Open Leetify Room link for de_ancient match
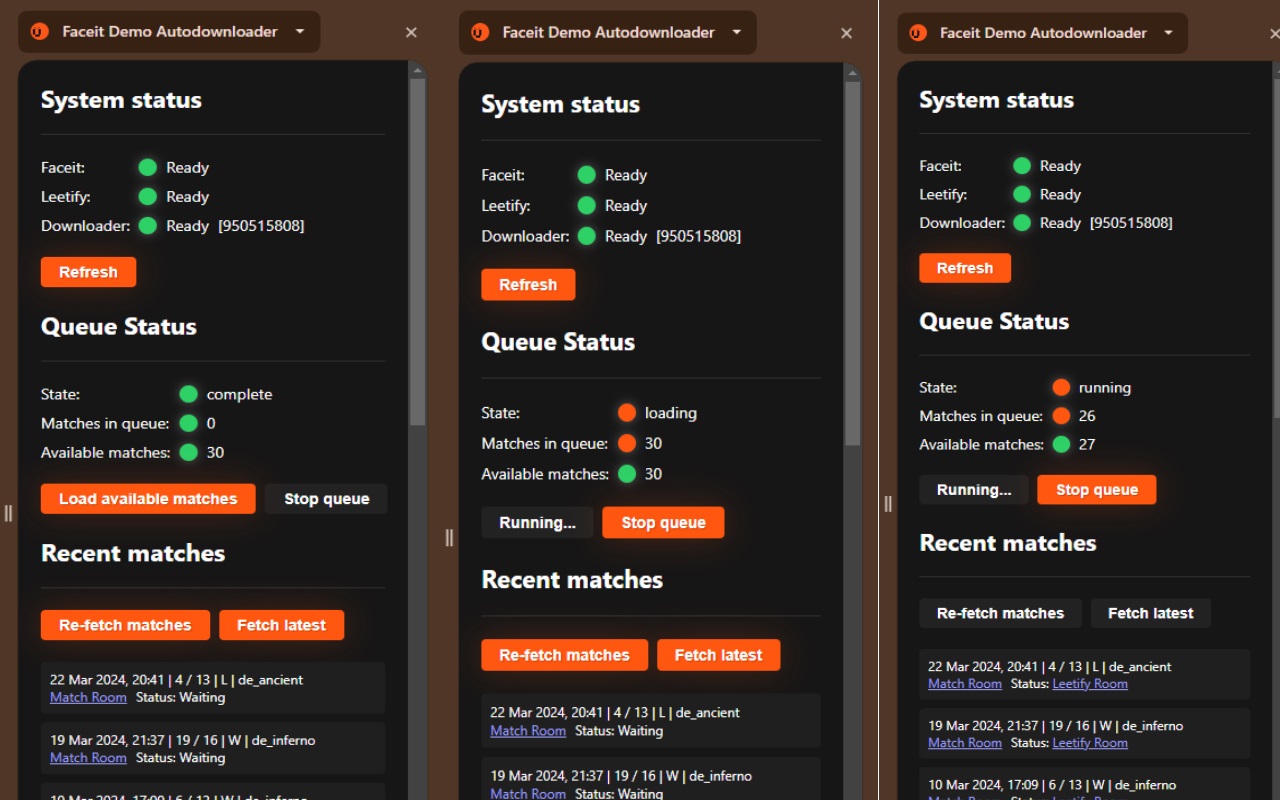Viewport: 1280px width, 800px height. (x=1090, y=684)
